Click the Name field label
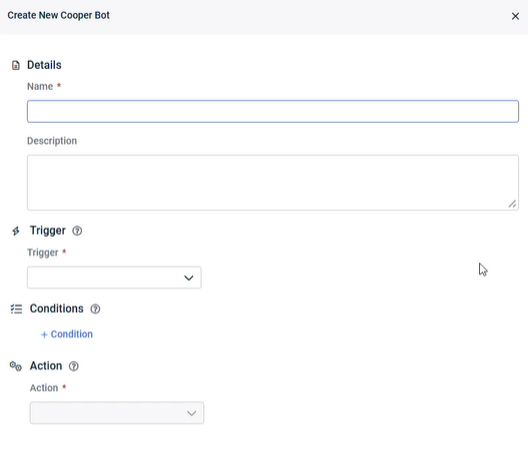The width and height of the screenshot is (528, 474). (40, 87)
